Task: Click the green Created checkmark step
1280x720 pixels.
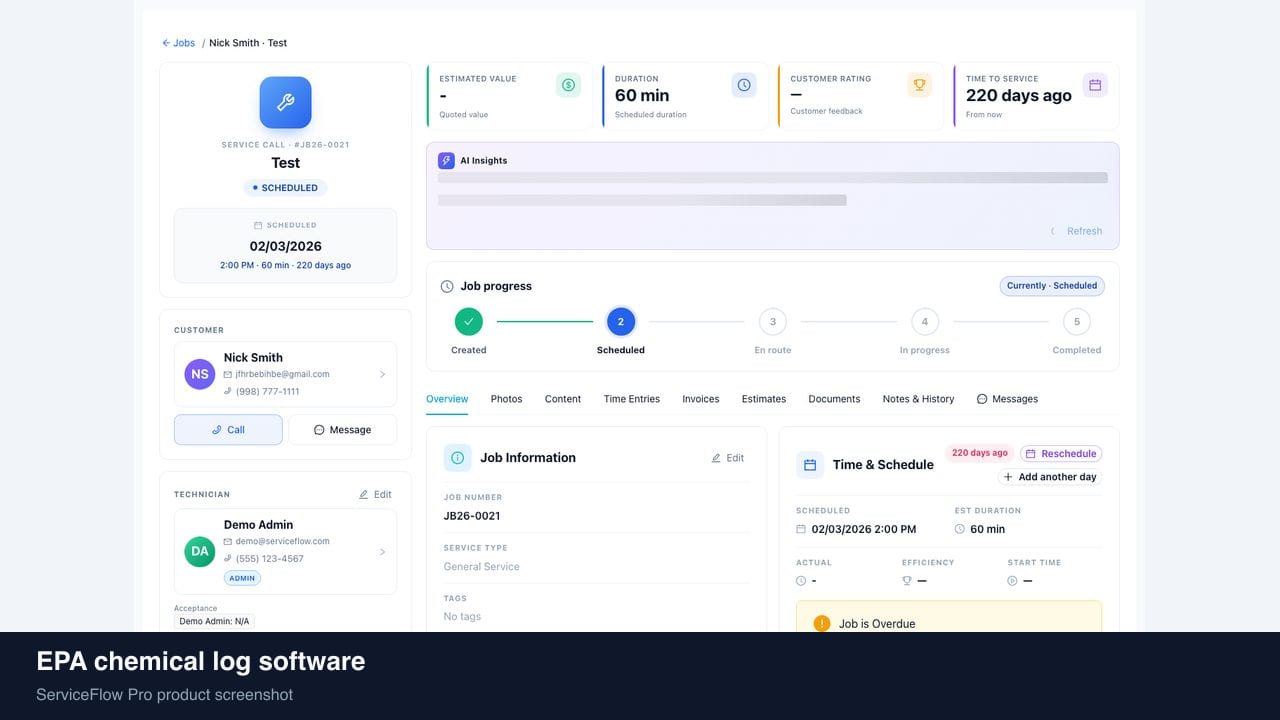Action: click(469, 322)
